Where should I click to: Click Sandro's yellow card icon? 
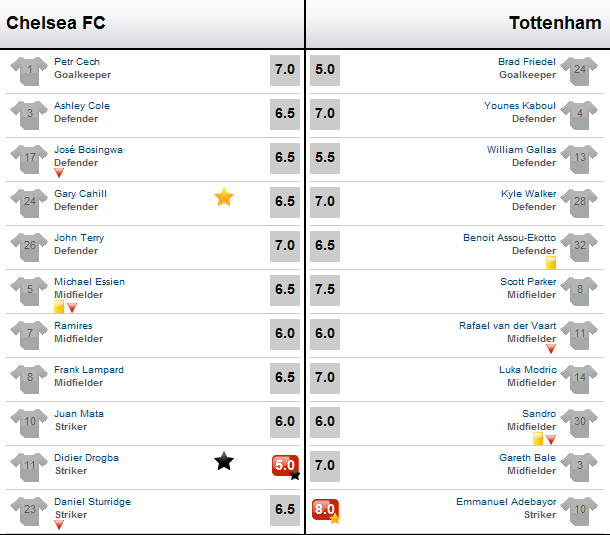(x=538, y=439)
